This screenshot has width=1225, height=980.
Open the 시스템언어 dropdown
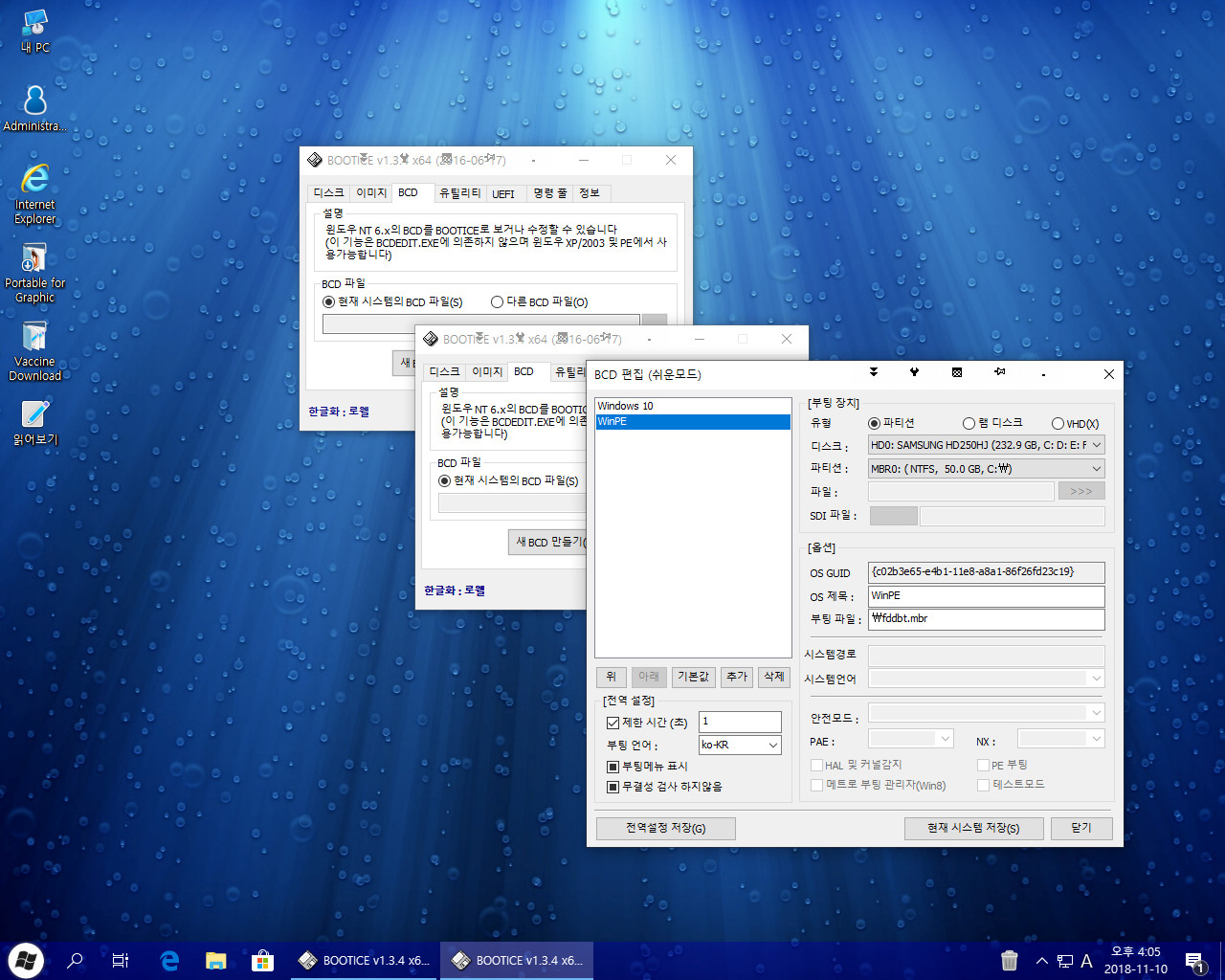click(x=987, y=679)
